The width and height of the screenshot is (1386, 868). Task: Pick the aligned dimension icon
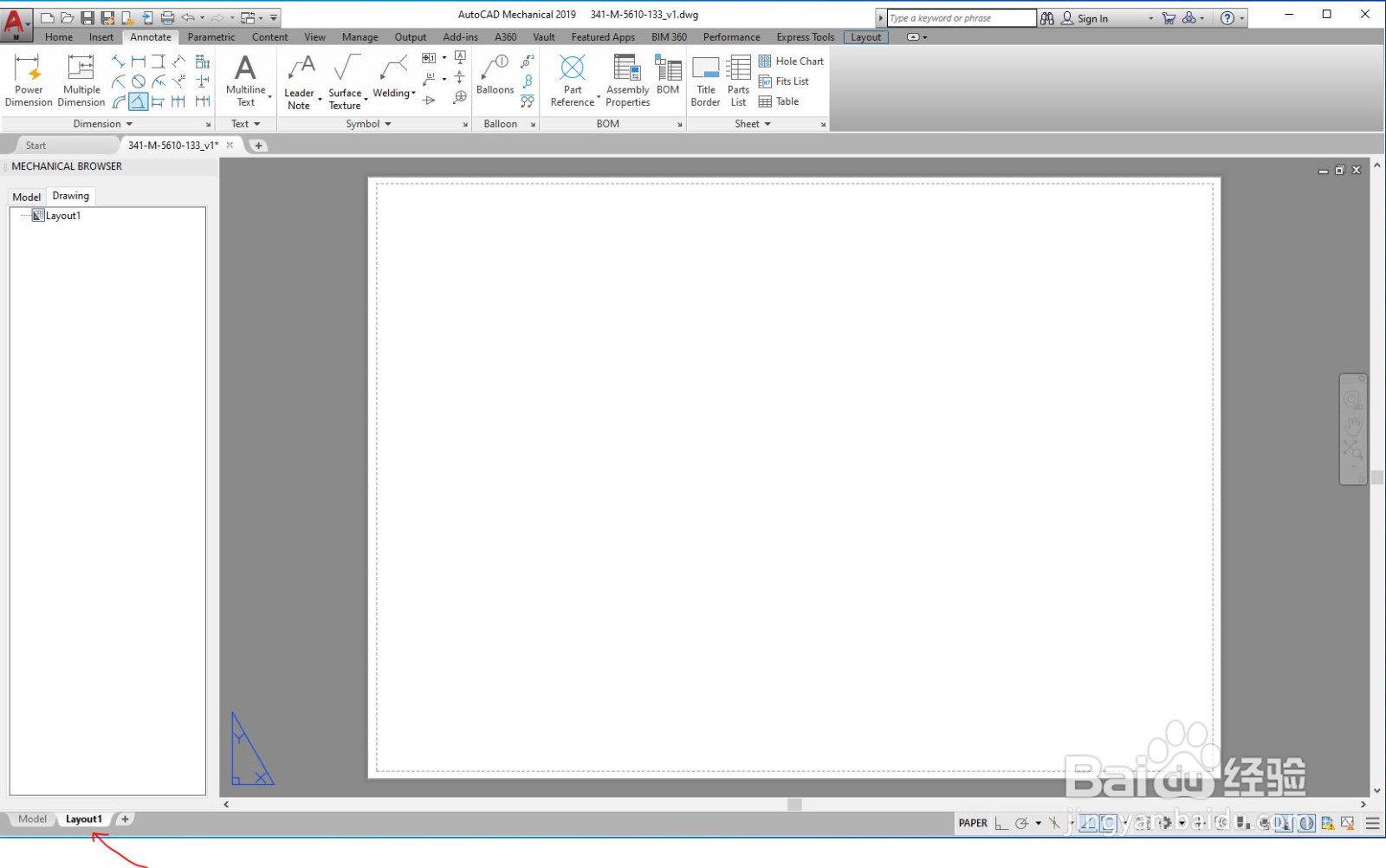119,62
